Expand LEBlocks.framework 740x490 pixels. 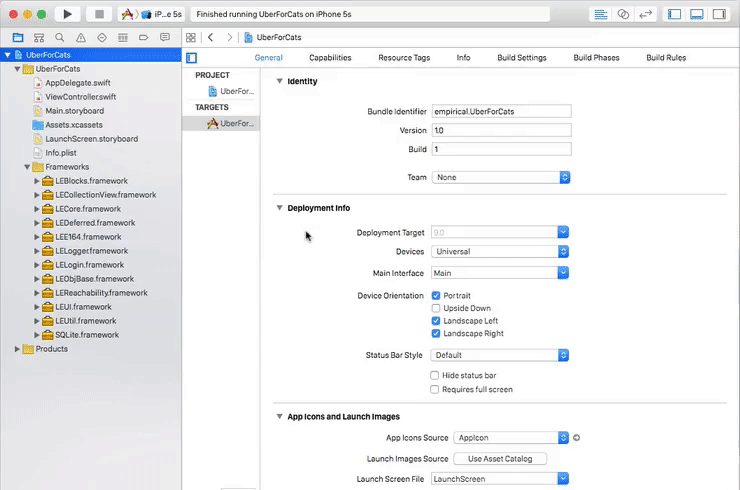37,181
